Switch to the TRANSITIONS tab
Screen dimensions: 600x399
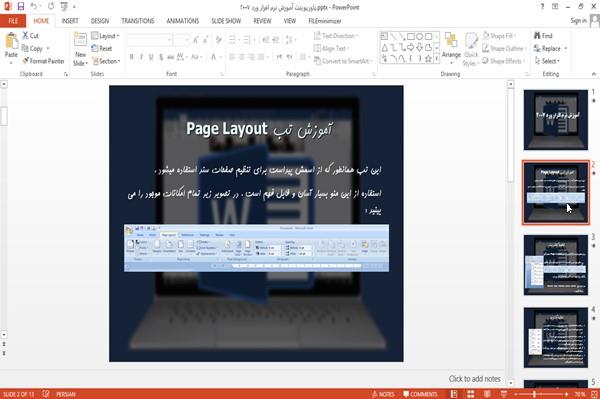[138, 21]
